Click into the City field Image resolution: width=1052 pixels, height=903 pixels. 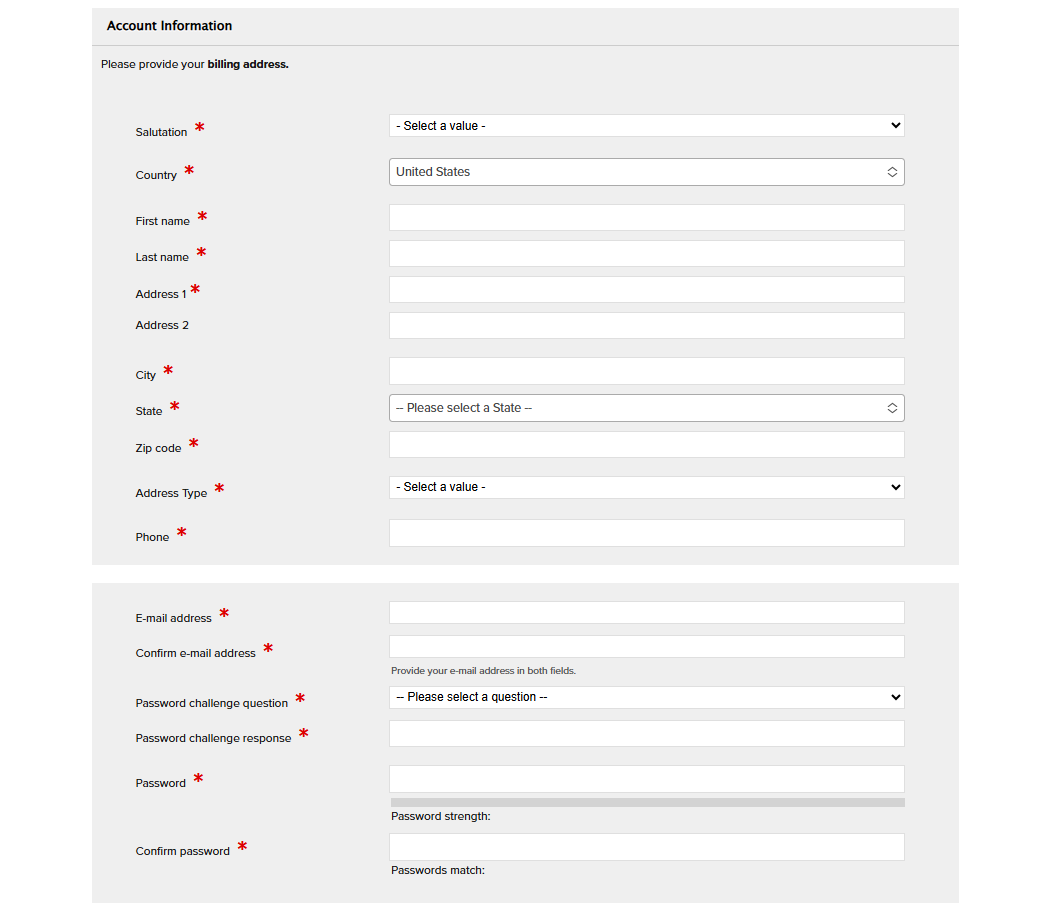click(x=646, y=371)
